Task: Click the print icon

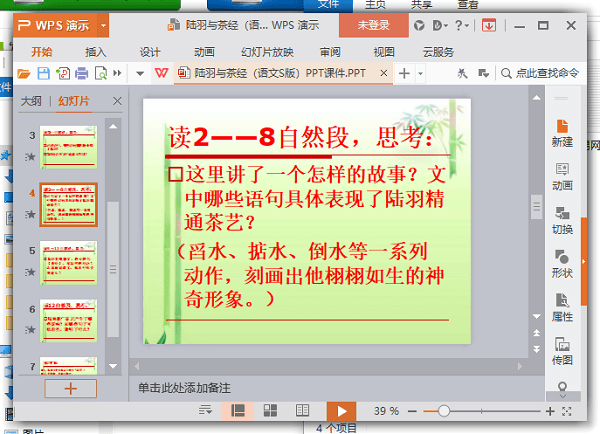Action: 82,73
